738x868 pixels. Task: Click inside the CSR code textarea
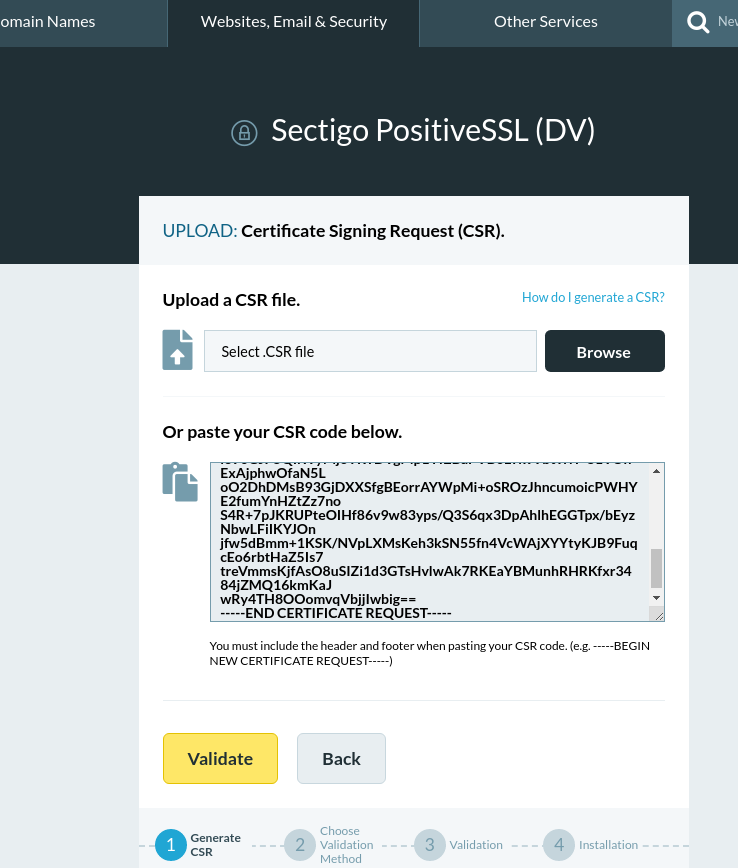tap(430, 541)
